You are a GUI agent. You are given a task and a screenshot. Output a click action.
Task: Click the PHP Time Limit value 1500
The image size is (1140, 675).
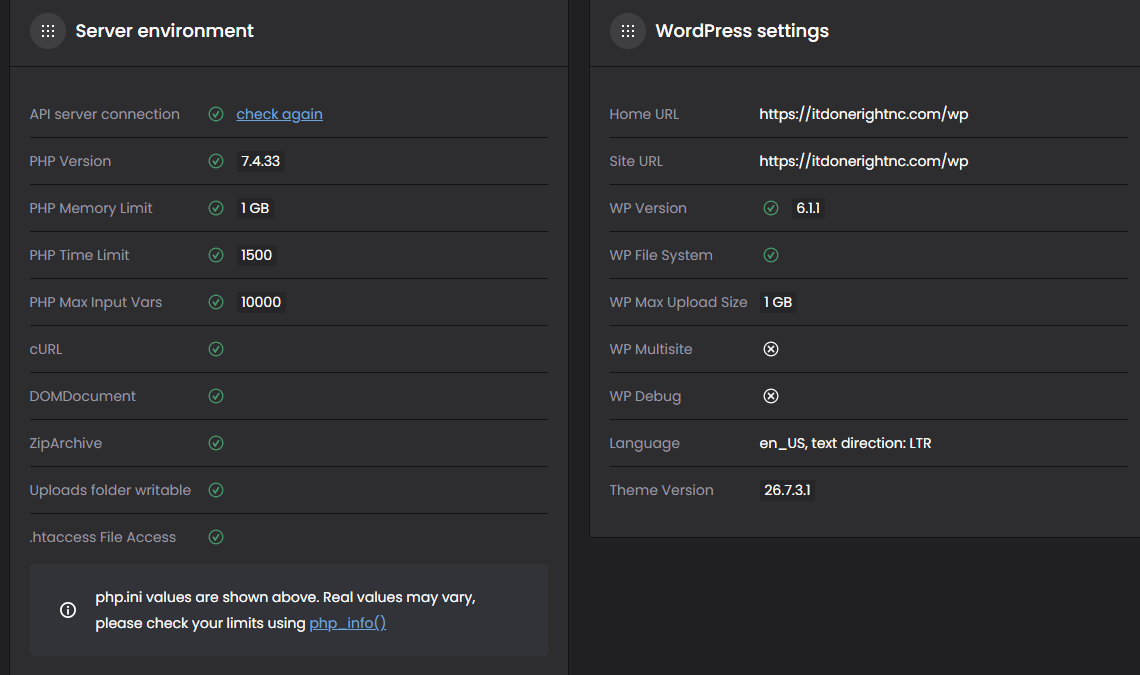257,255
